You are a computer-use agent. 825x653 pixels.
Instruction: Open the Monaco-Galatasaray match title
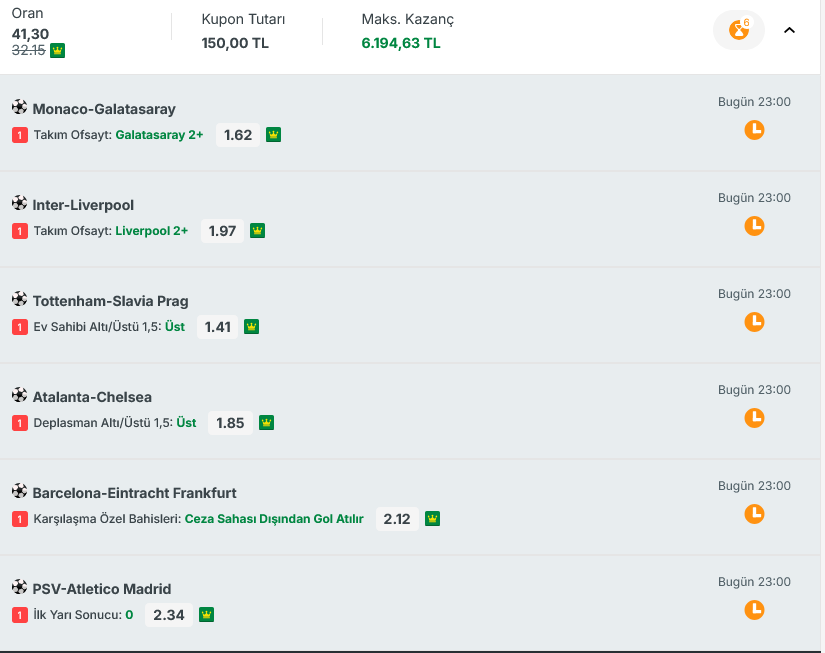coord(104,109)
